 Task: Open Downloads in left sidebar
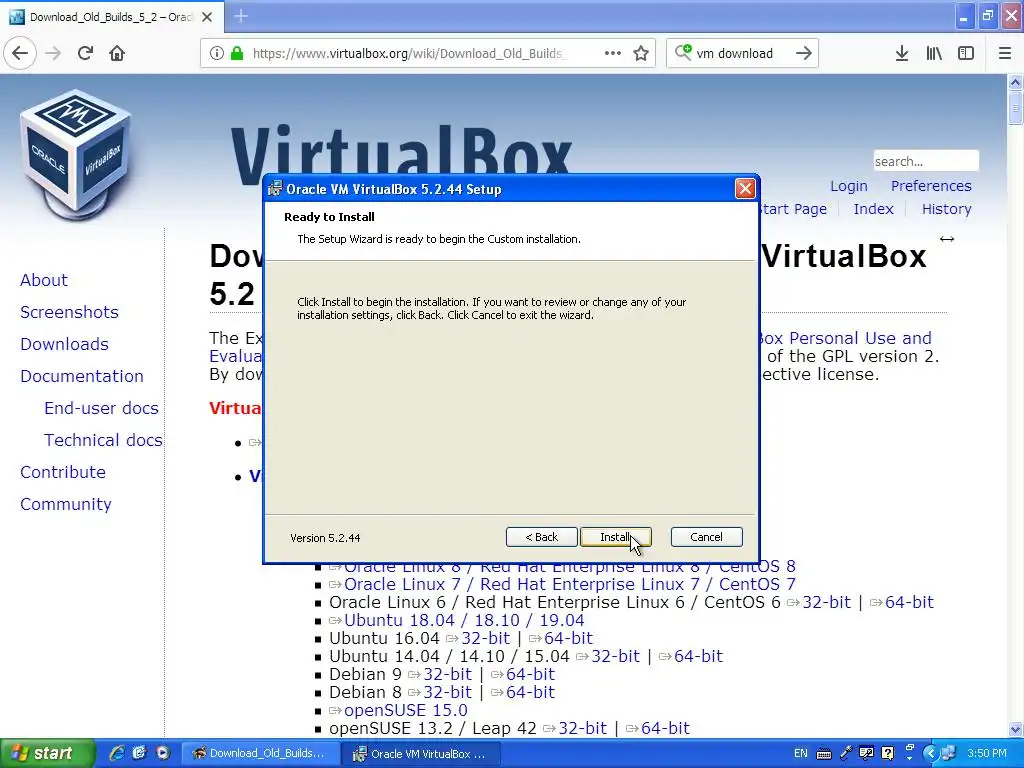65,344
